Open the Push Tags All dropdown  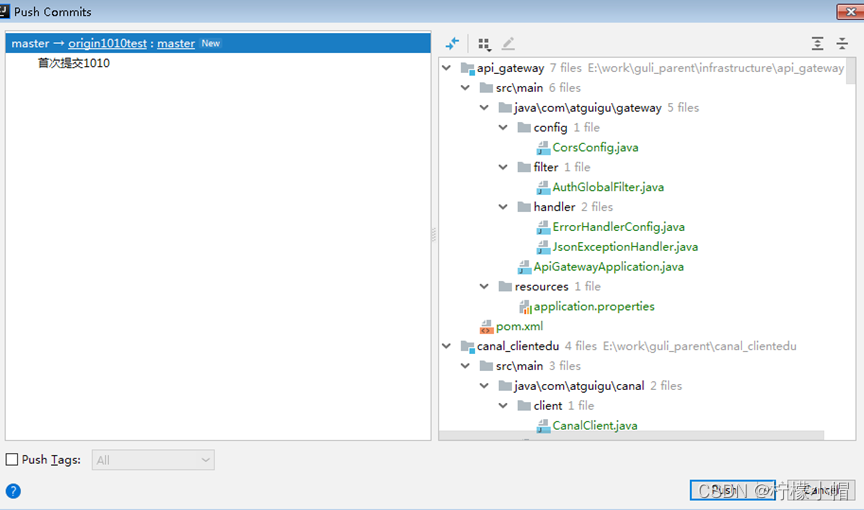[153, 460]
